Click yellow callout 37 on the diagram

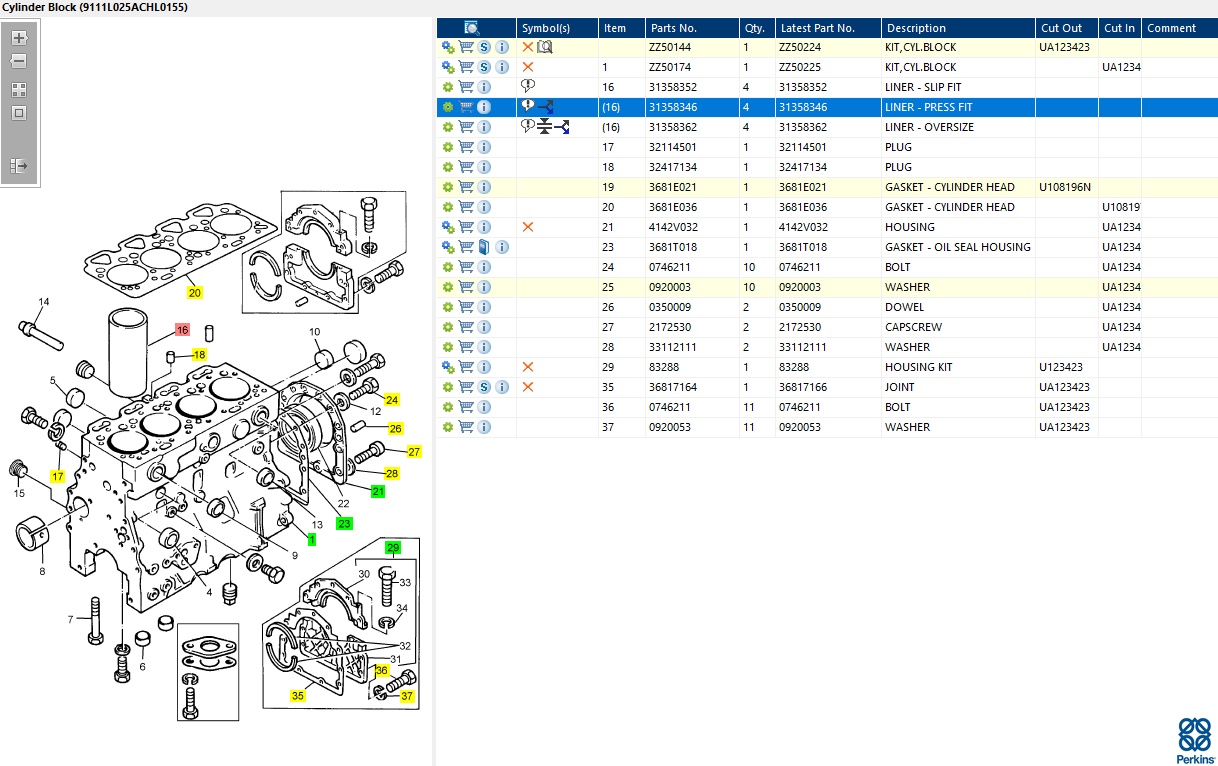tap(407, 696)
